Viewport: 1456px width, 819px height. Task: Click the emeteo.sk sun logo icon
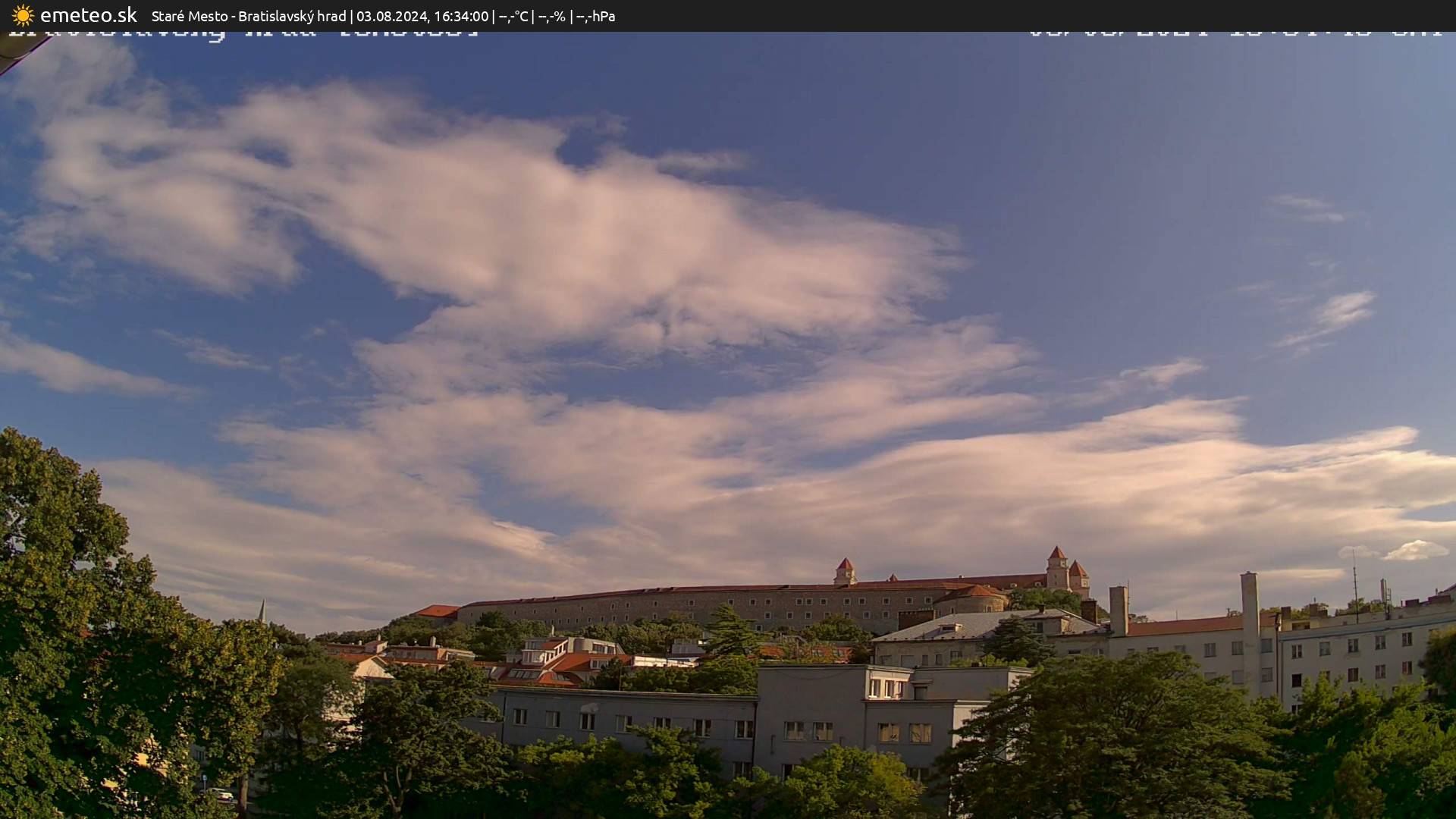23,14
